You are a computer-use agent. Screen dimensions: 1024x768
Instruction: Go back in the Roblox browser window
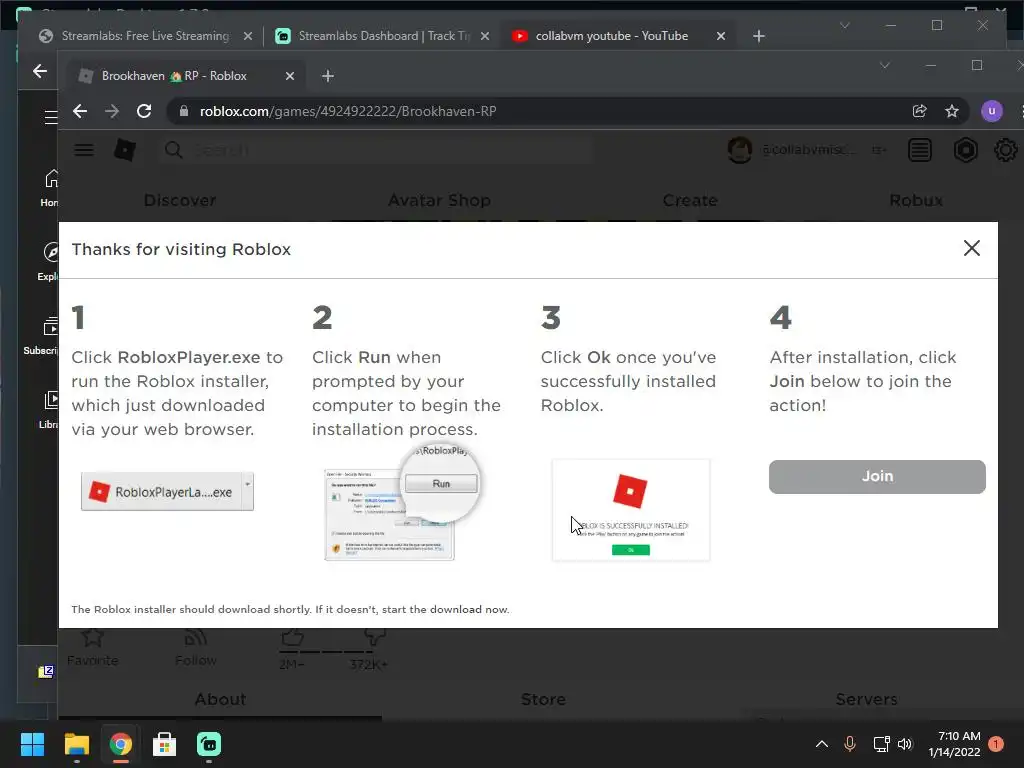(x=80, y=111)
